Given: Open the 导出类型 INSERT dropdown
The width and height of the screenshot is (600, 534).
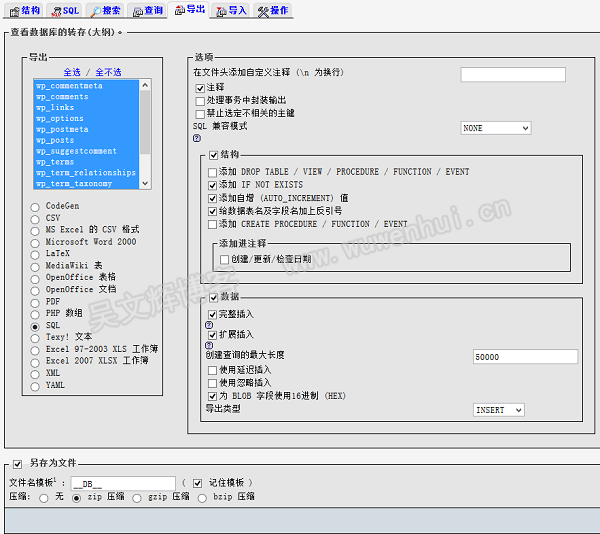Looking at the screenshot, I should 498,410.
